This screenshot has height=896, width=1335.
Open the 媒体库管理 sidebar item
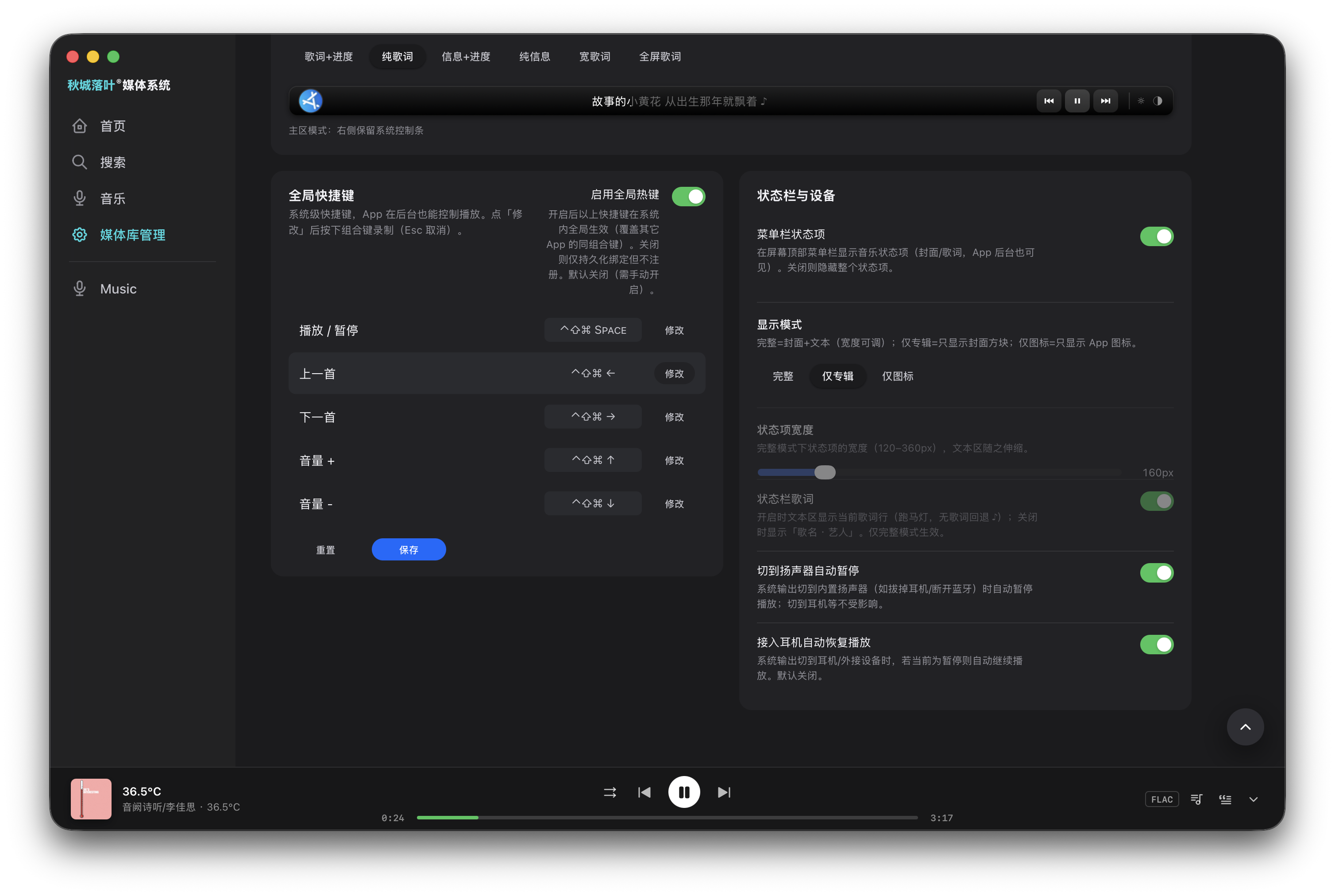[x=142, y=235]
